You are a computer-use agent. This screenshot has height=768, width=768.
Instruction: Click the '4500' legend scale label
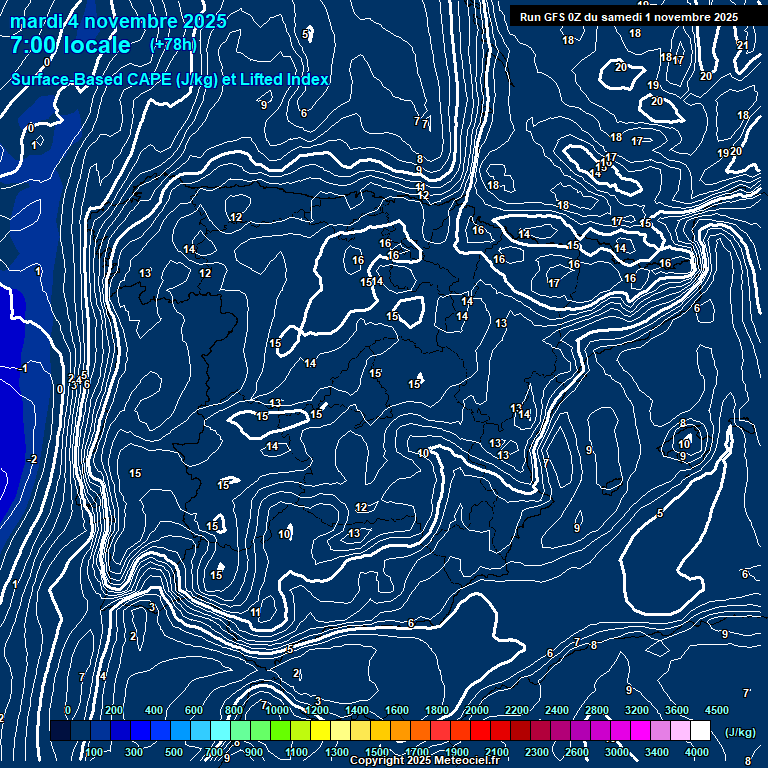coord(717,710)
